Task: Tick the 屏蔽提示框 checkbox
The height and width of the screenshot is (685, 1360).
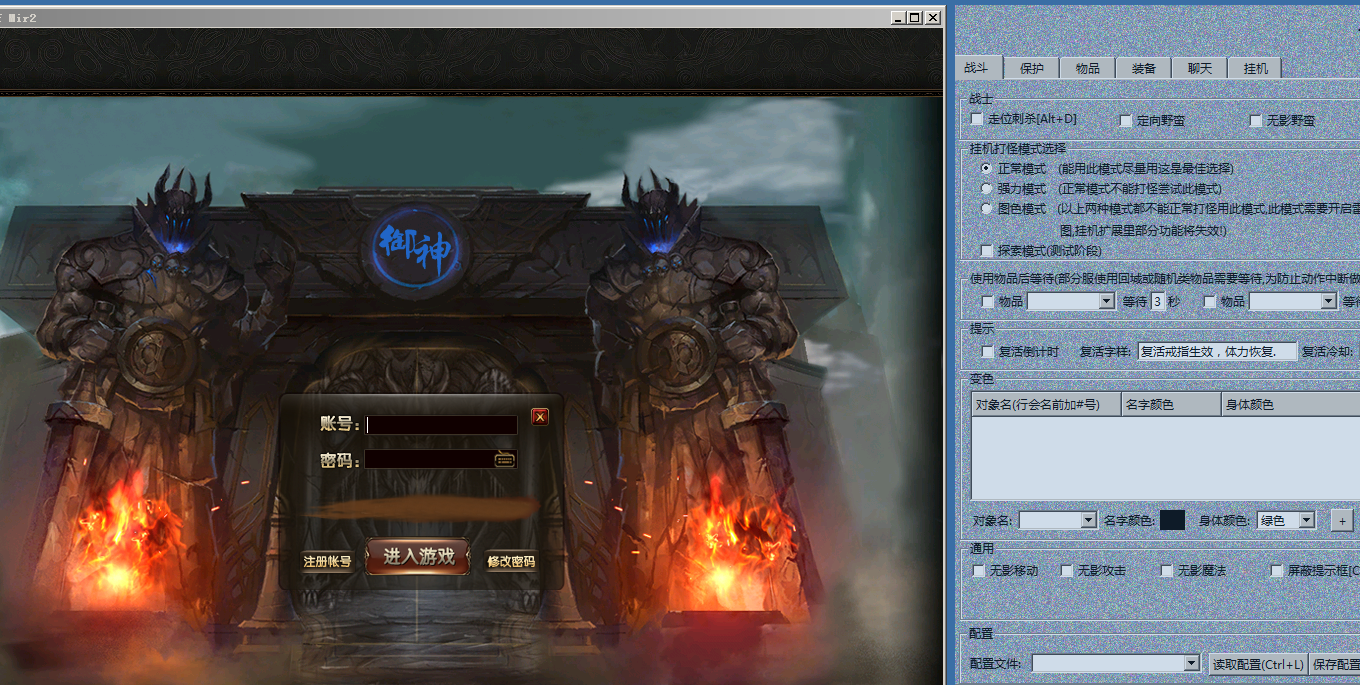Action: [x=1277, y=570]
